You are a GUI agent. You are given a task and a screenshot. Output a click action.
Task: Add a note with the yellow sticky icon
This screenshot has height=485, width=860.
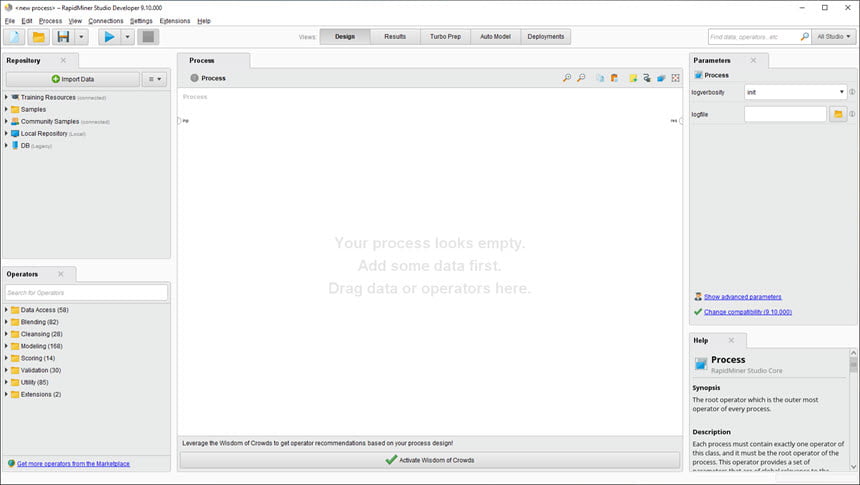[x=633, y=78]
